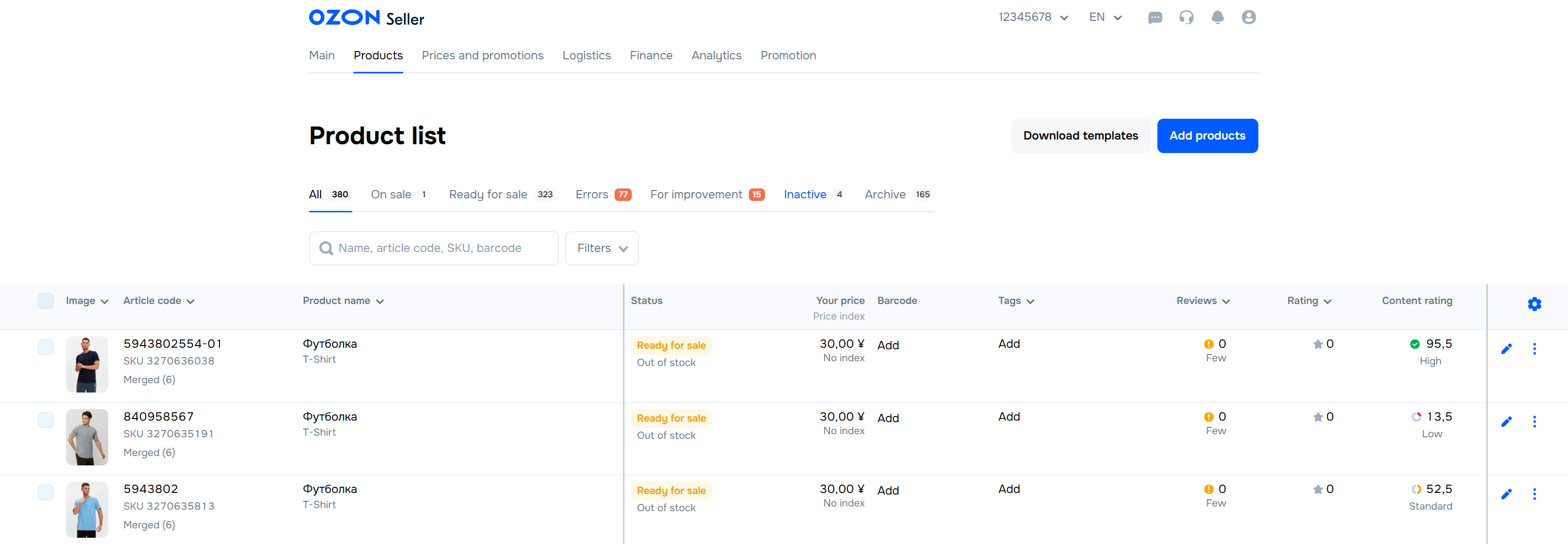Click the headset support icon

point(1185,18)
